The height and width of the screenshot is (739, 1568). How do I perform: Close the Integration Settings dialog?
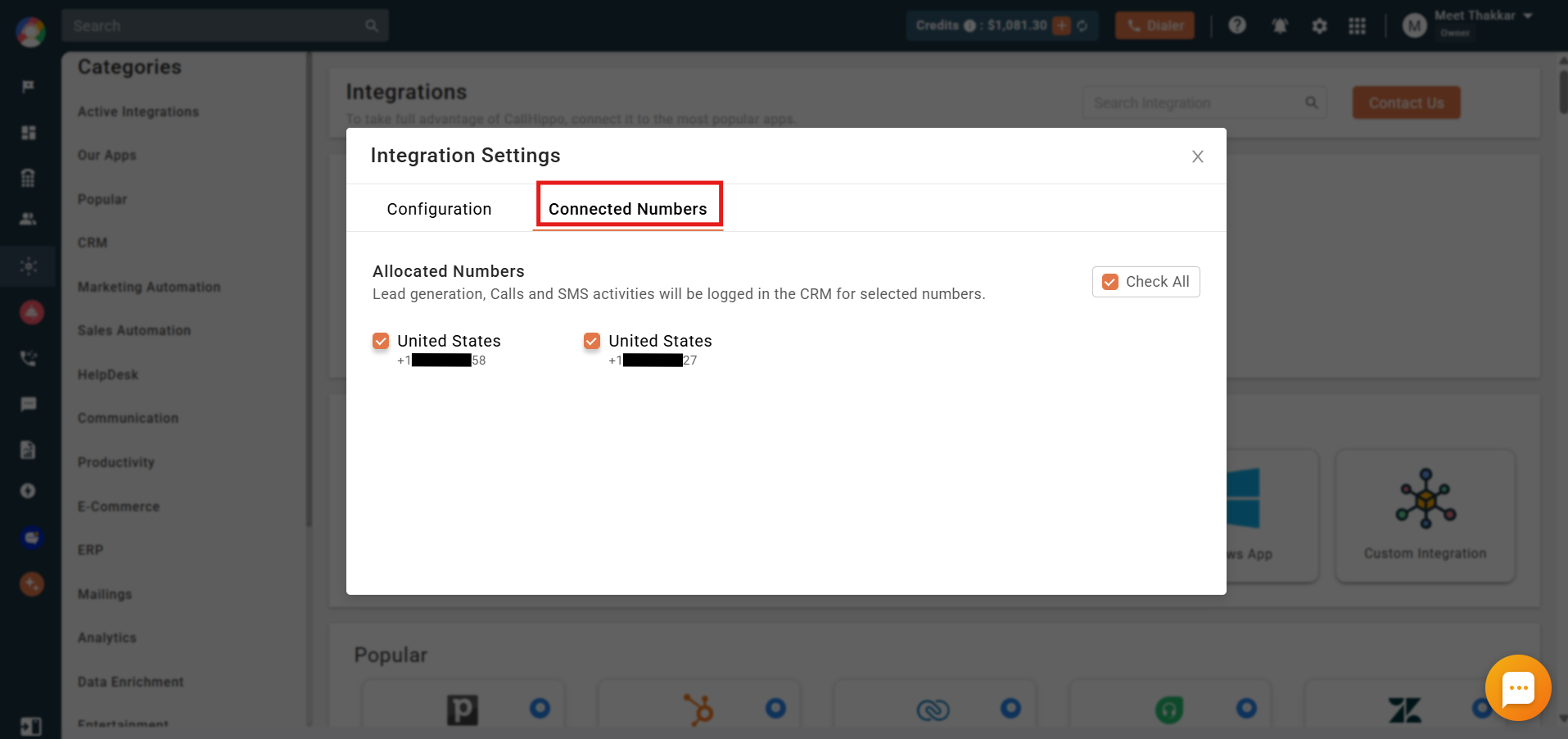point(1197,156)
